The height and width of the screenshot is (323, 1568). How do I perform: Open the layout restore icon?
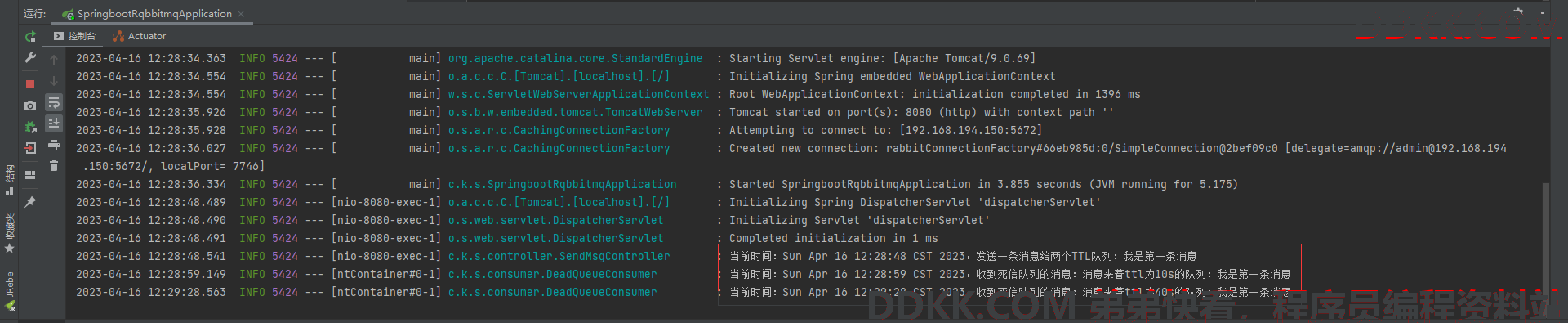click(x=30, y=175)
